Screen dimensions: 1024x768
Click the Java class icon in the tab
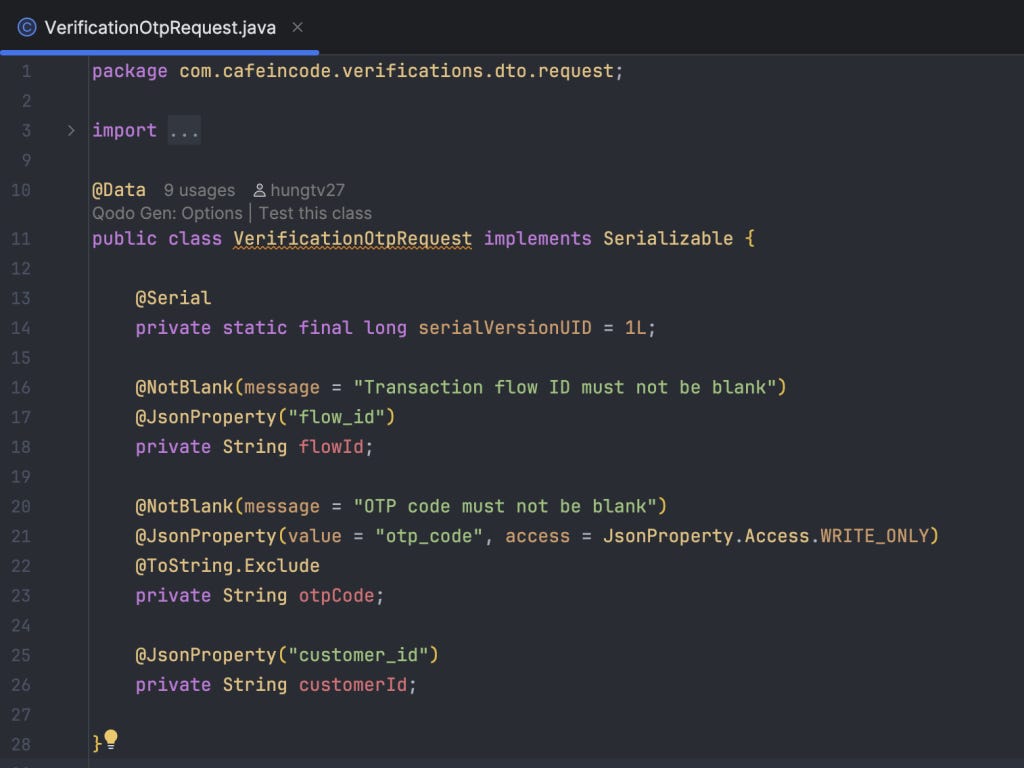pos(27,27)
